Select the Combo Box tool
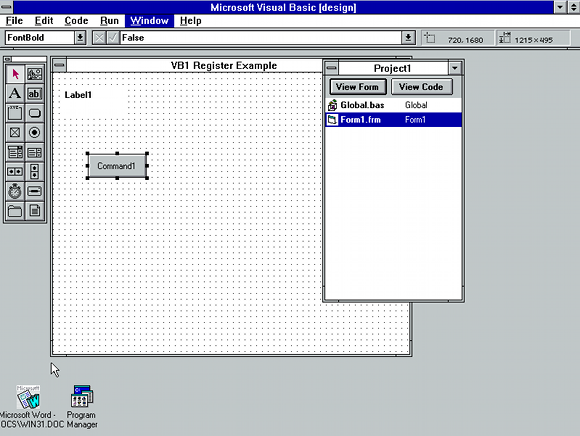The width and height of the screenshot is (580, 436). 15,152
